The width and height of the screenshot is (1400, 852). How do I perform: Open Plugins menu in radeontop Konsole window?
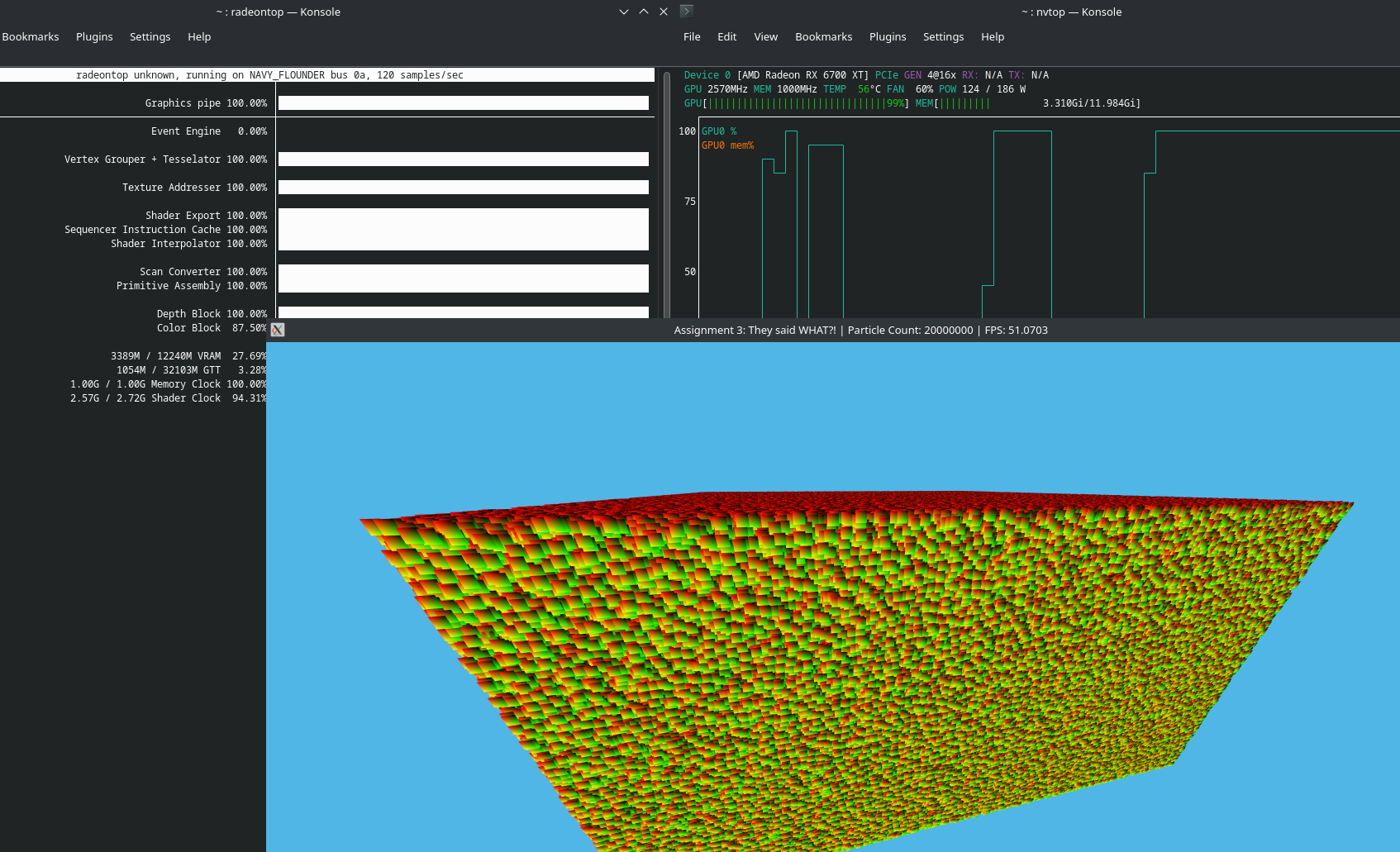tap(94, 36)
